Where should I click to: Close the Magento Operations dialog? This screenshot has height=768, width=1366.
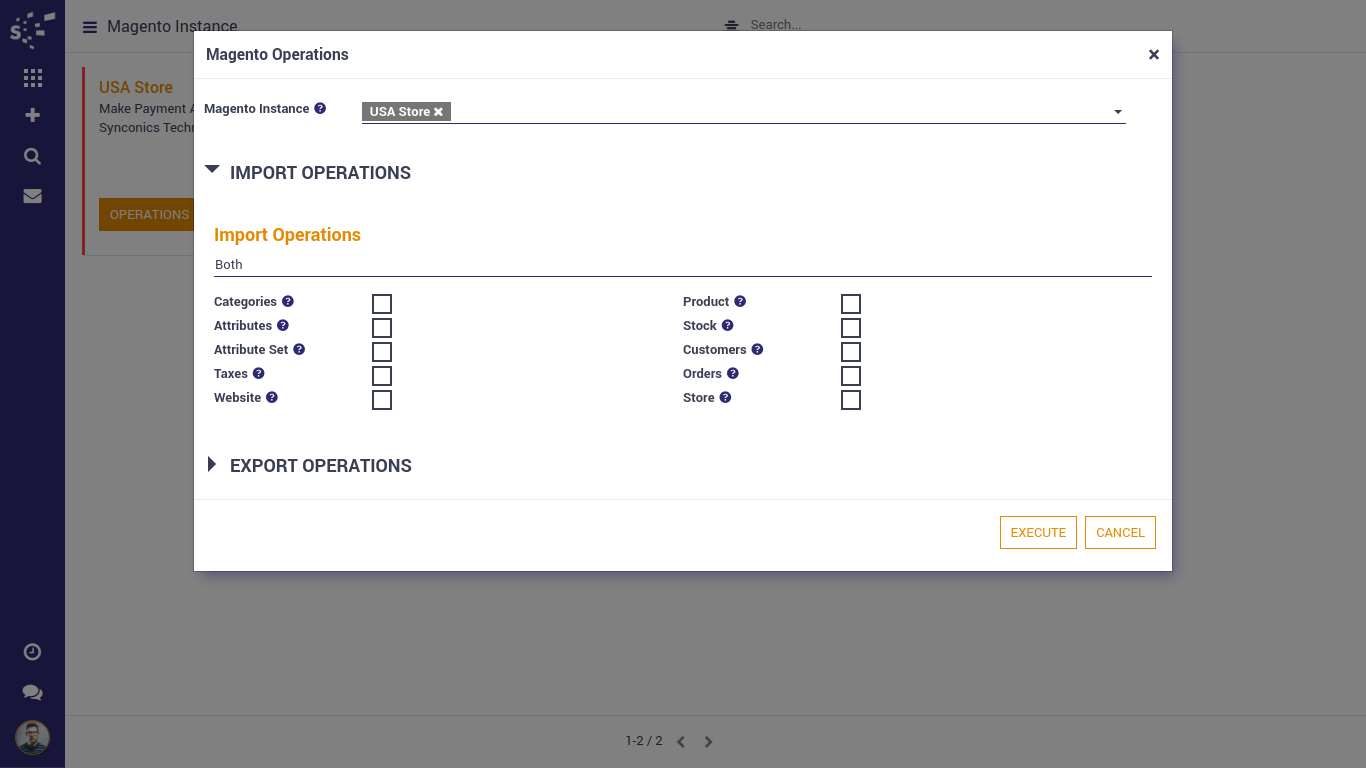pyautogui.click(x=1153, y=55)
